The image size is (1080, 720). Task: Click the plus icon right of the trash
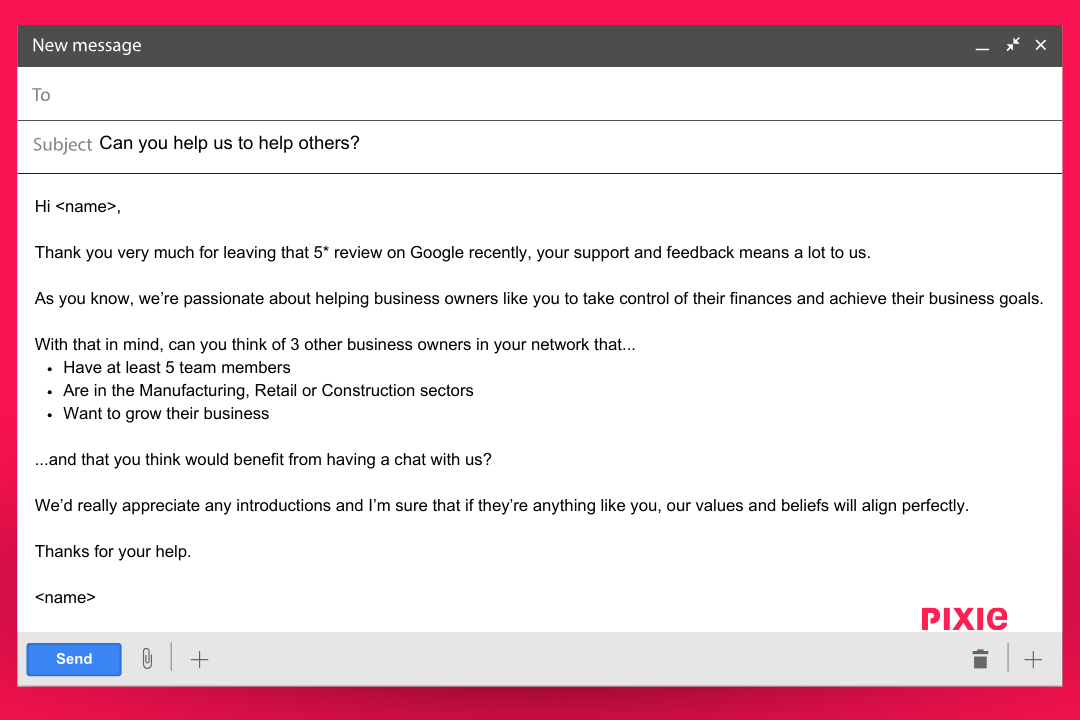[1033, 659]
